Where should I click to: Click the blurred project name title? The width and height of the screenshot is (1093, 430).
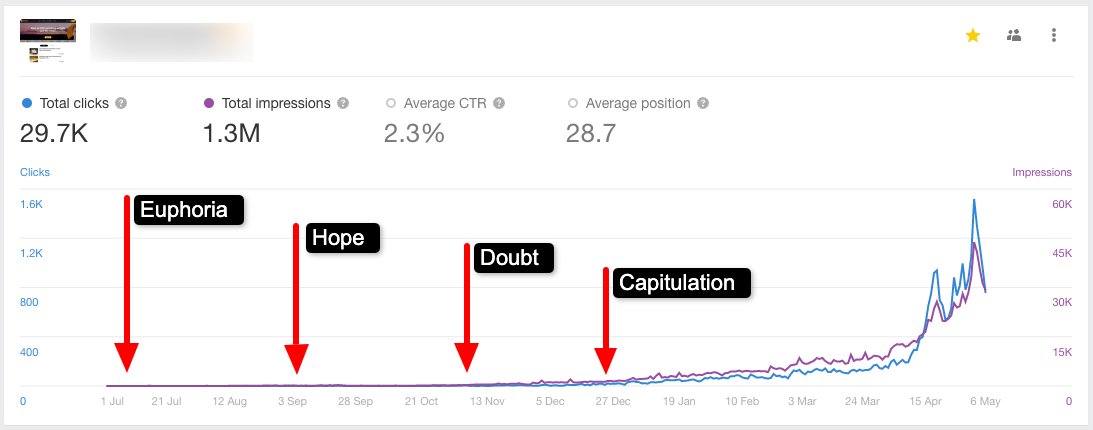click(x=172, y=42)
